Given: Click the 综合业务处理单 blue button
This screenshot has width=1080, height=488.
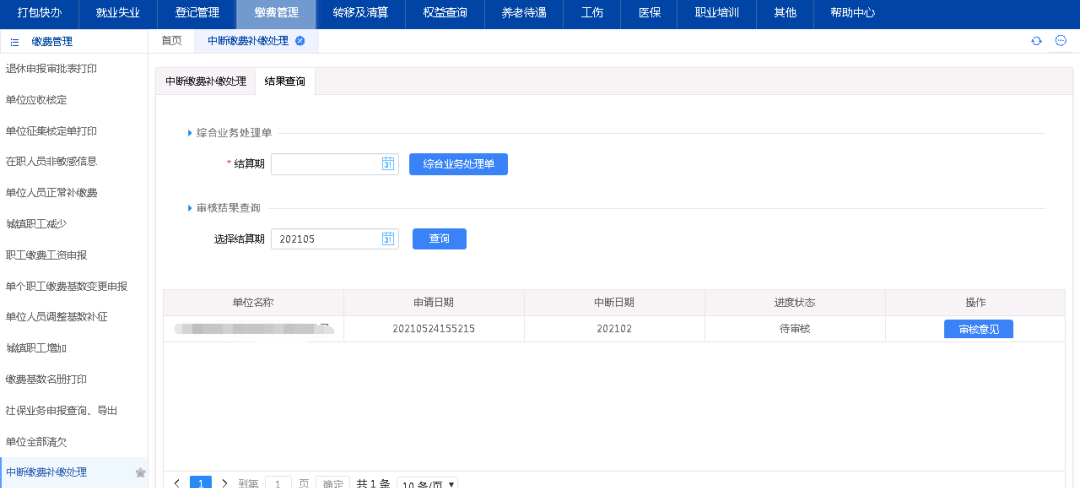Looking at the screenshot, I should 458,164.
